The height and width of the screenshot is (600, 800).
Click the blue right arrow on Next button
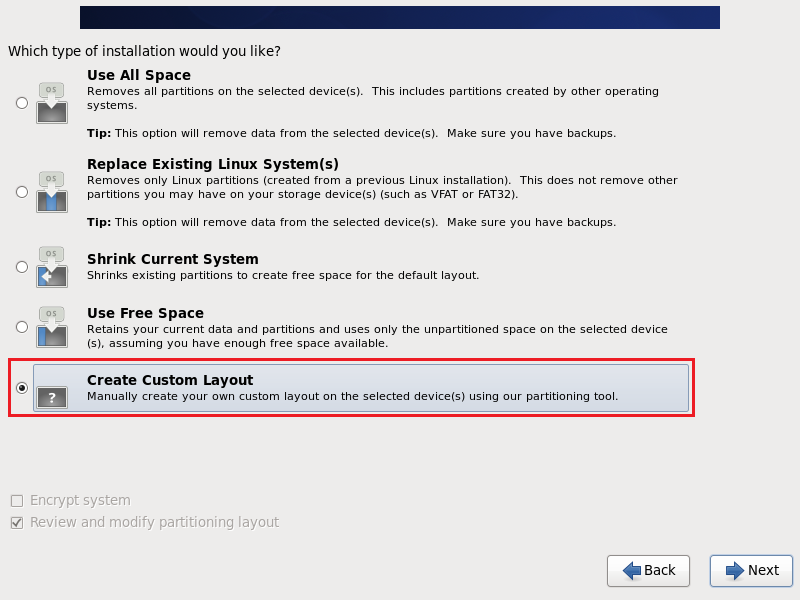coord(729,571)
